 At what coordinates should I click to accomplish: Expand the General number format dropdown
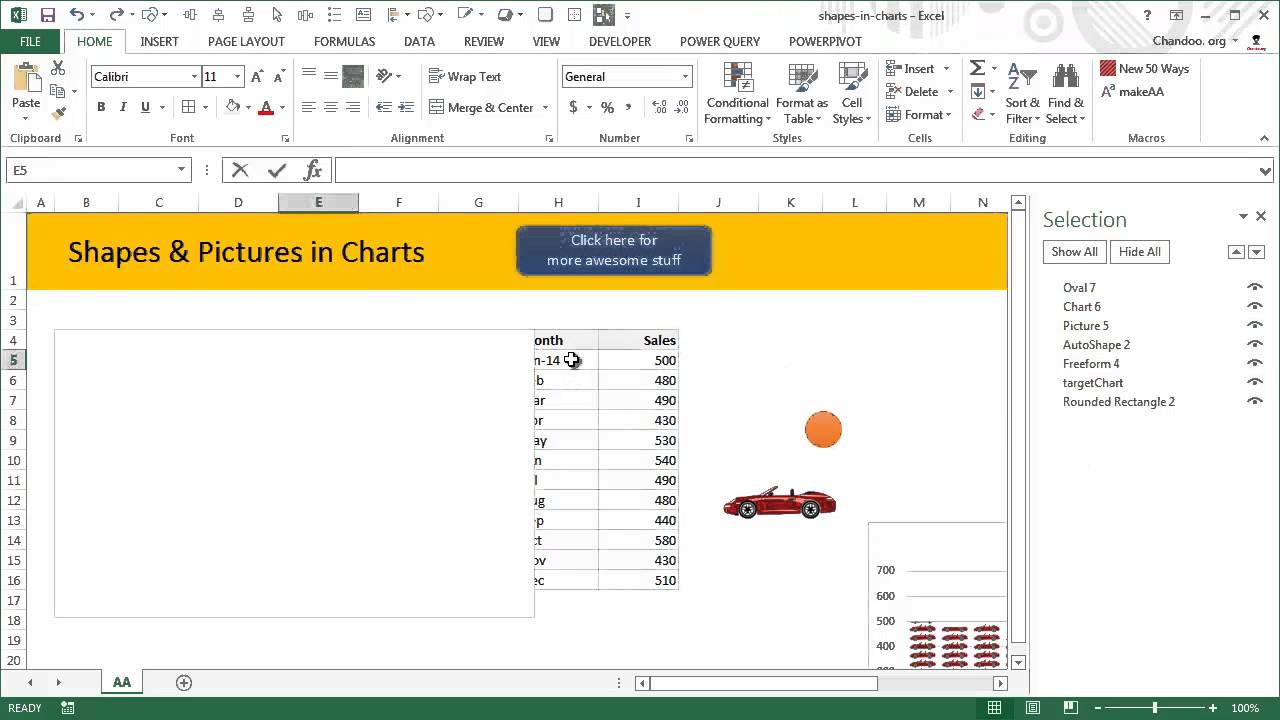tap(685, 77)
